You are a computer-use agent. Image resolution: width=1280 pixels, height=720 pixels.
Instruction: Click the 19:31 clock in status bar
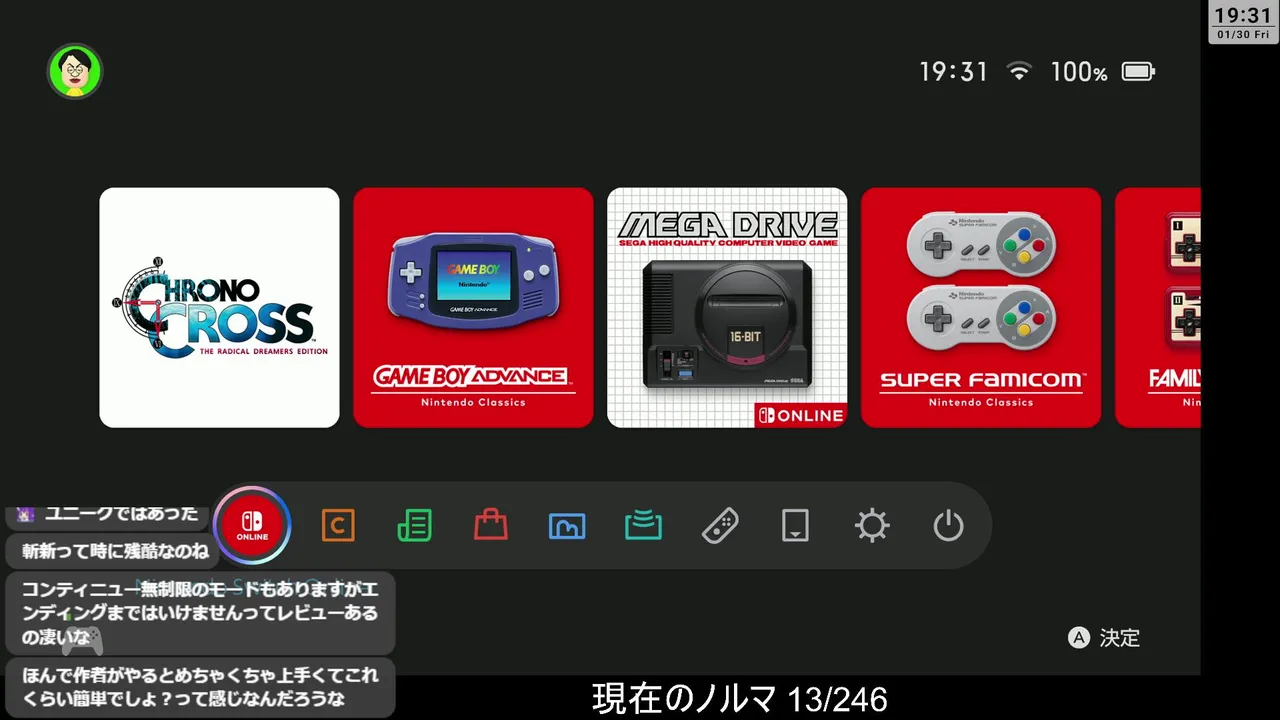coord(954,72)
